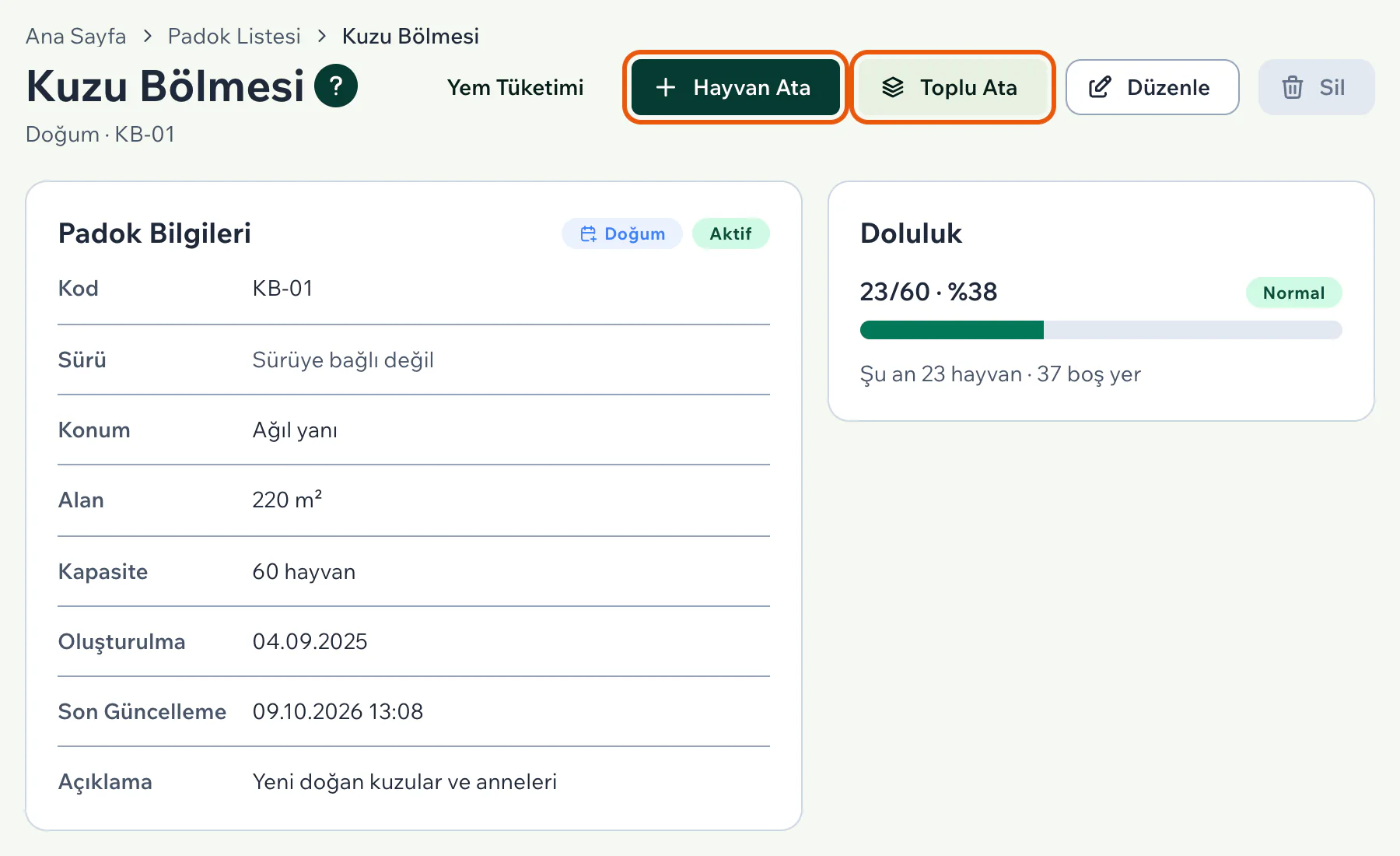
Task: Click the Kapasite label
Action: (103, 571)
